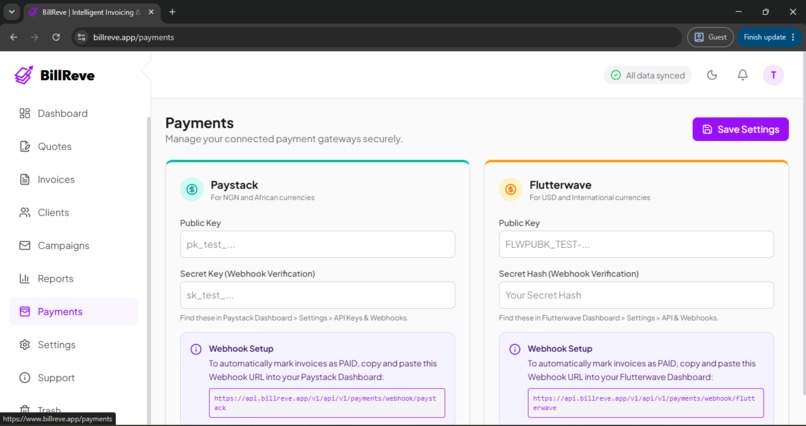This screenshot has width=806, height=426.
Task: Click the Dashboard grid icon
Action: (x=25, y=114)
